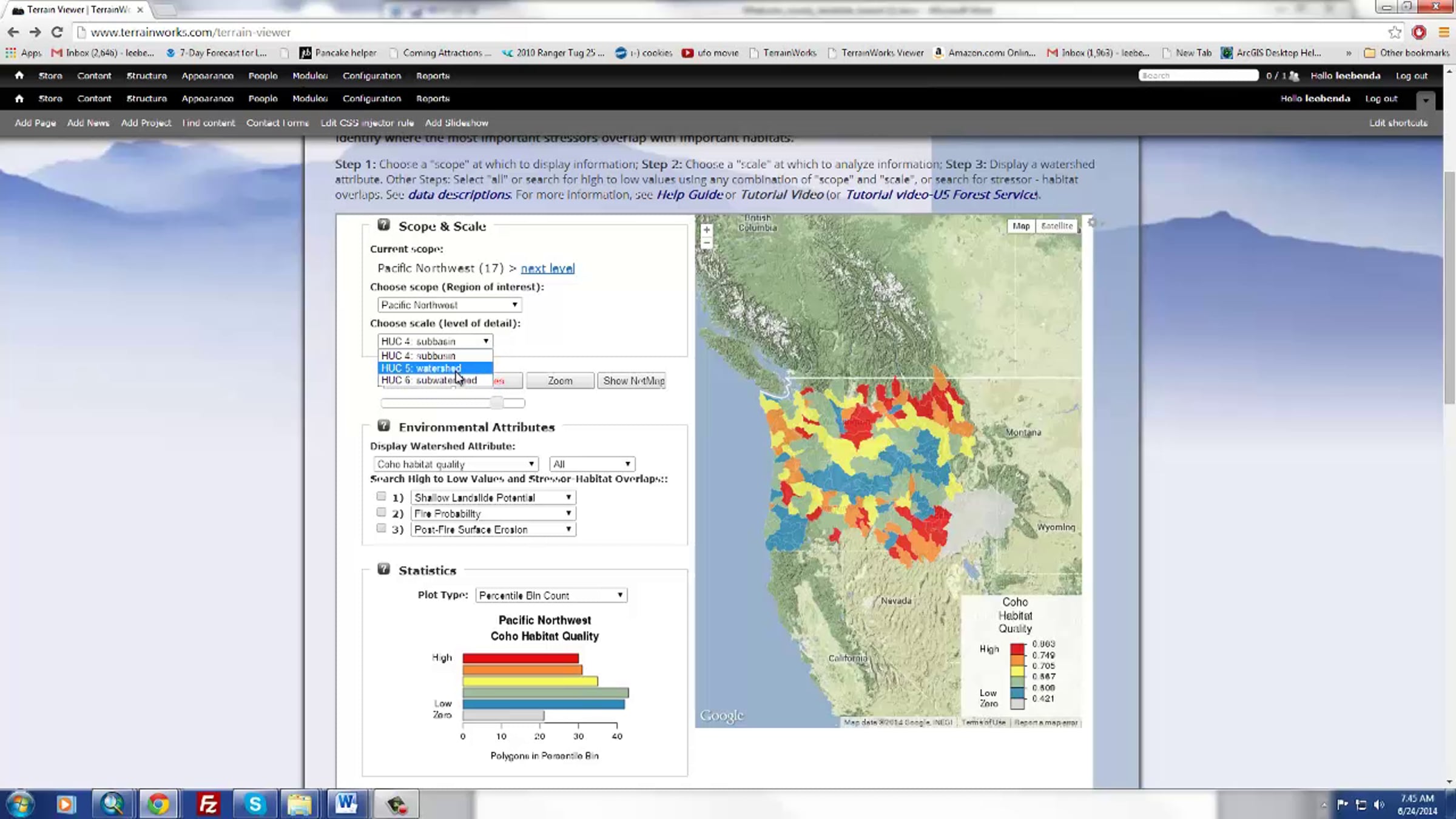Open Microsoft Word from the taskbar
The height and width of the screenshot is (819, 1456).
click(346, 804)
